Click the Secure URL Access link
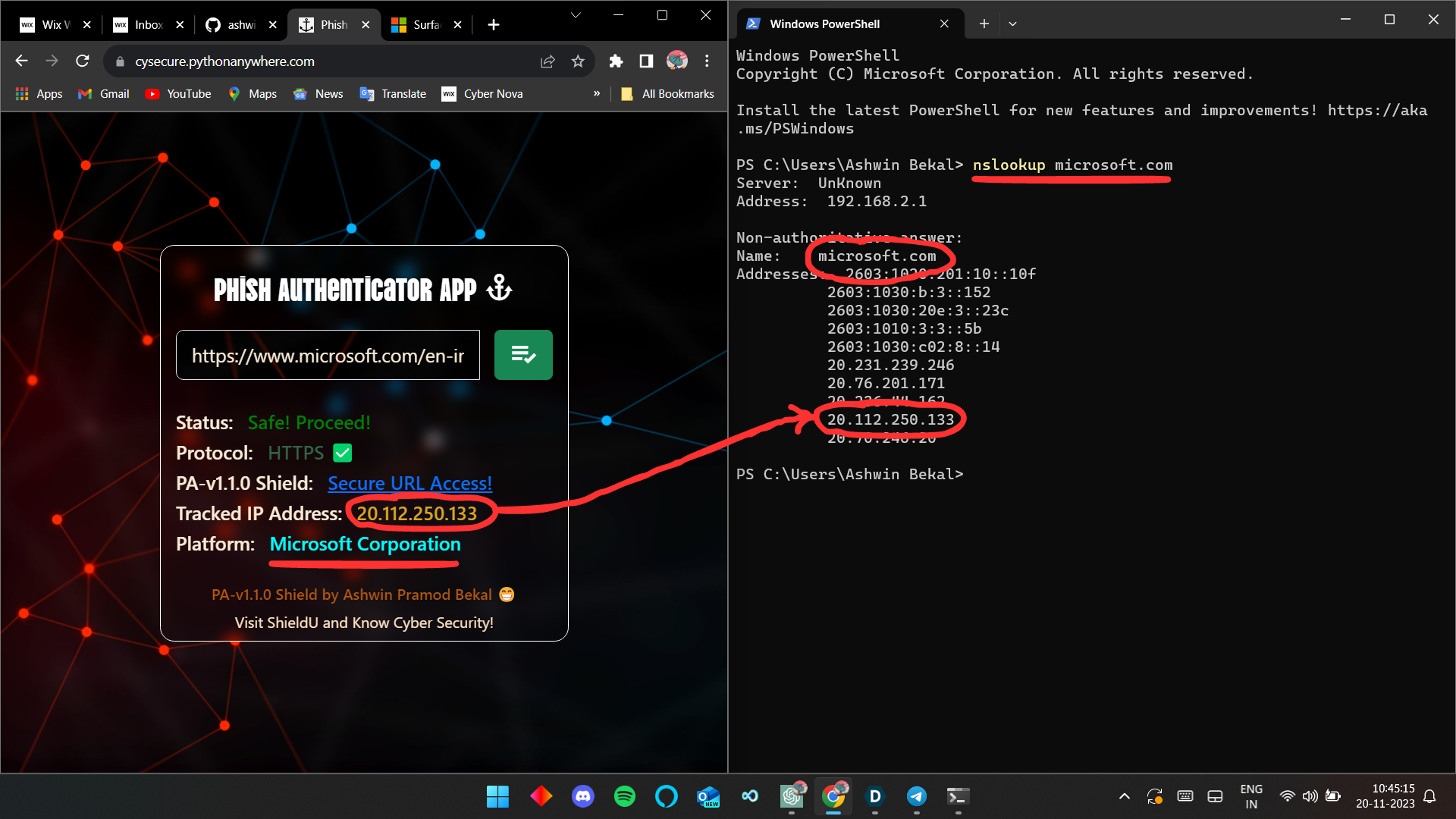The image size is (1456, 819). [409, 483]
